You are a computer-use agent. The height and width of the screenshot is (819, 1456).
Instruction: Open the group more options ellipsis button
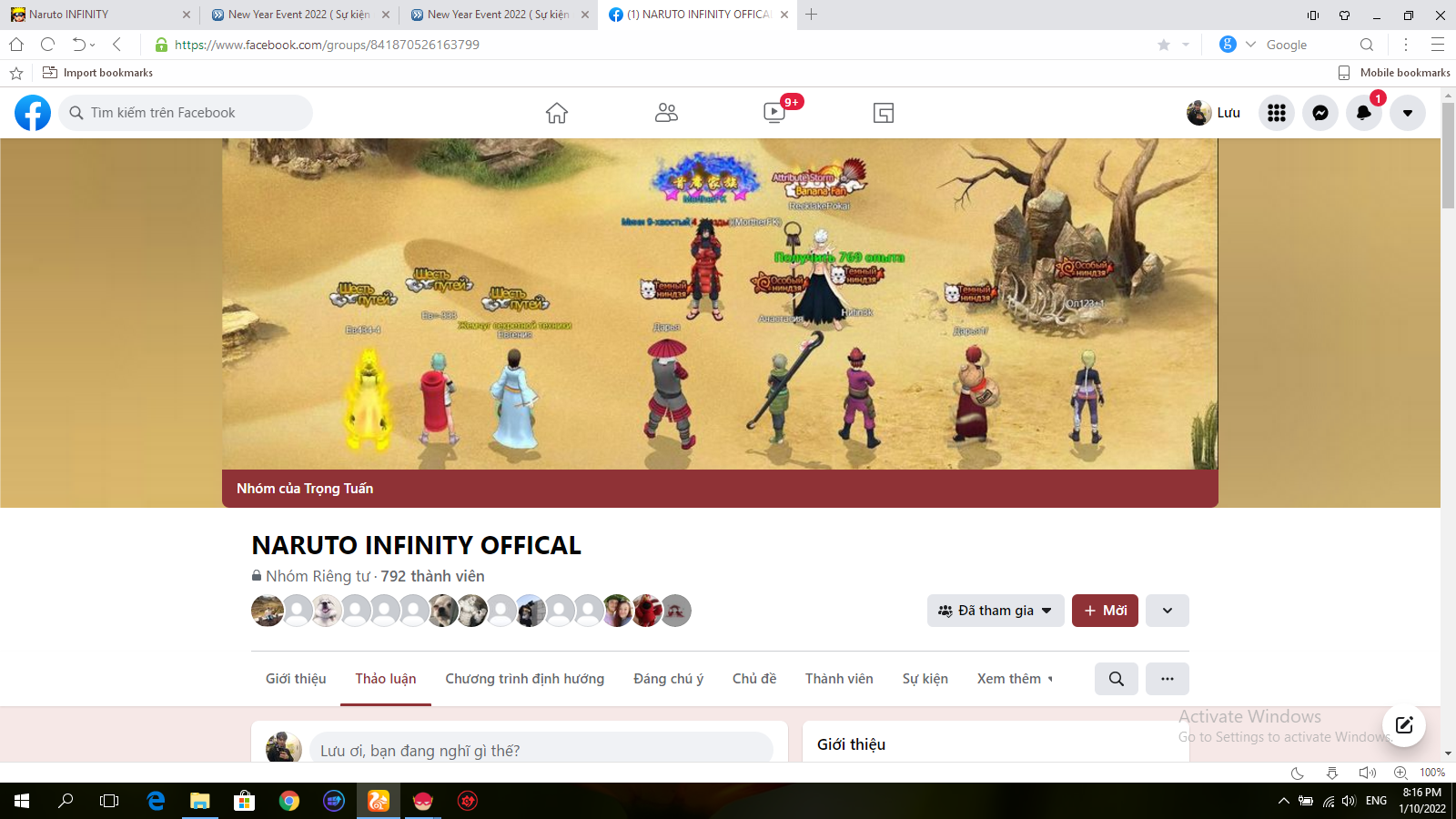[x=1168, y=679]
